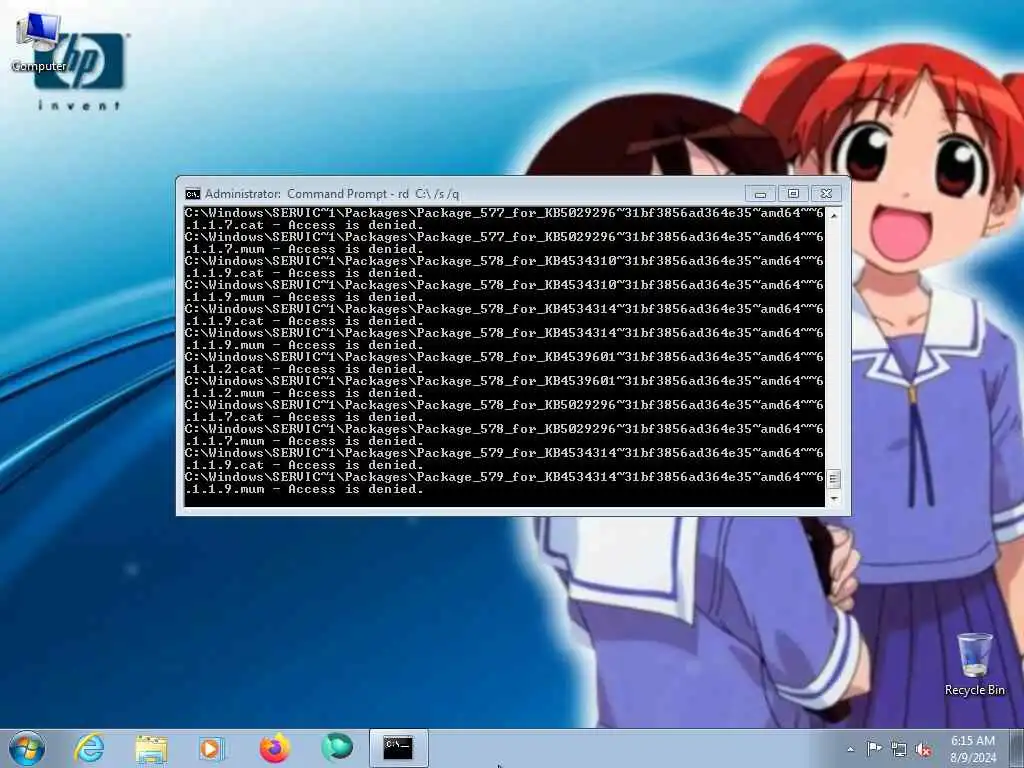Open the Windows Start orb
1024x768 pixels.
[27, 748]
